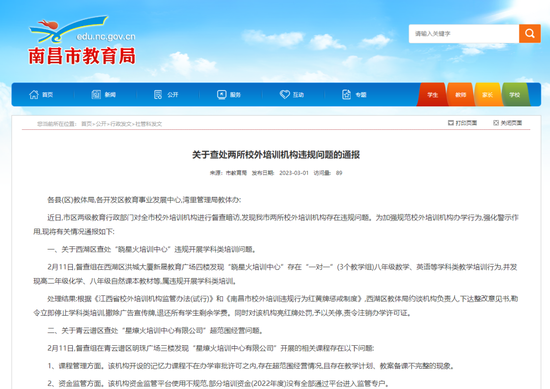Click the 南昌市教育局 site logo
Image resolution: width=550 pixels, height=389 pixels.
coord(82,40)
